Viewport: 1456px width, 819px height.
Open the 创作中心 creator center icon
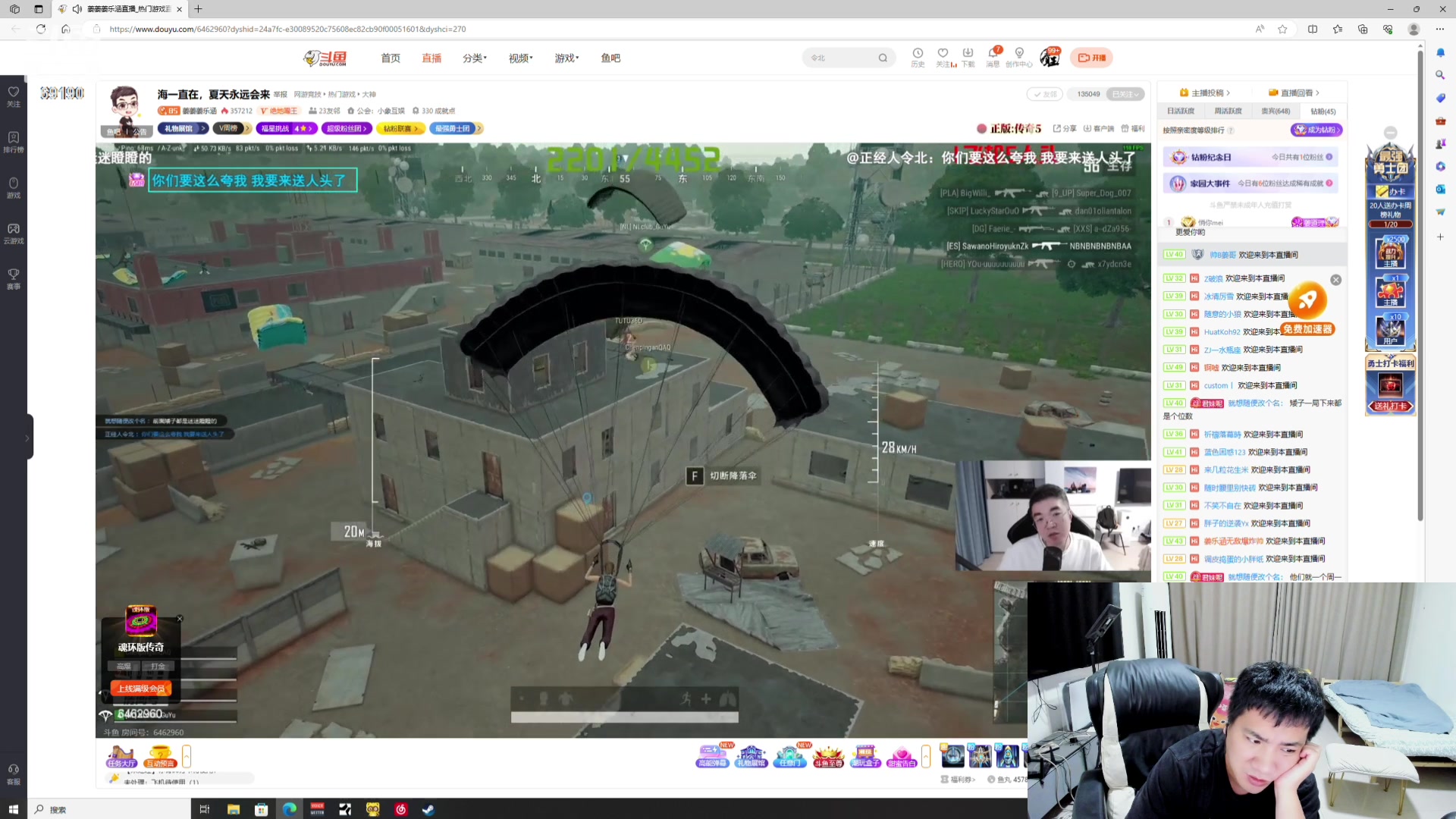tap(1019, 58)
